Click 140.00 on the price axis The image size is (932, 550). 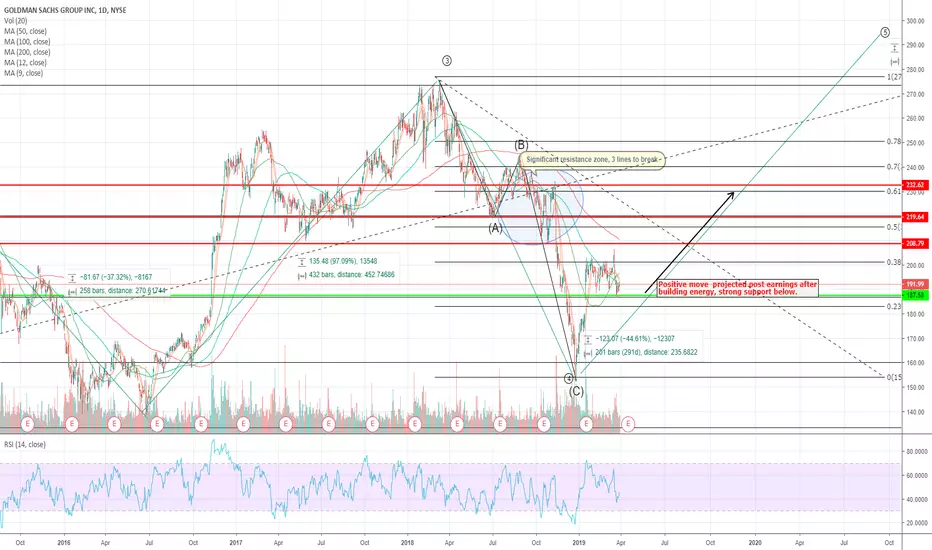pos(915,412)
